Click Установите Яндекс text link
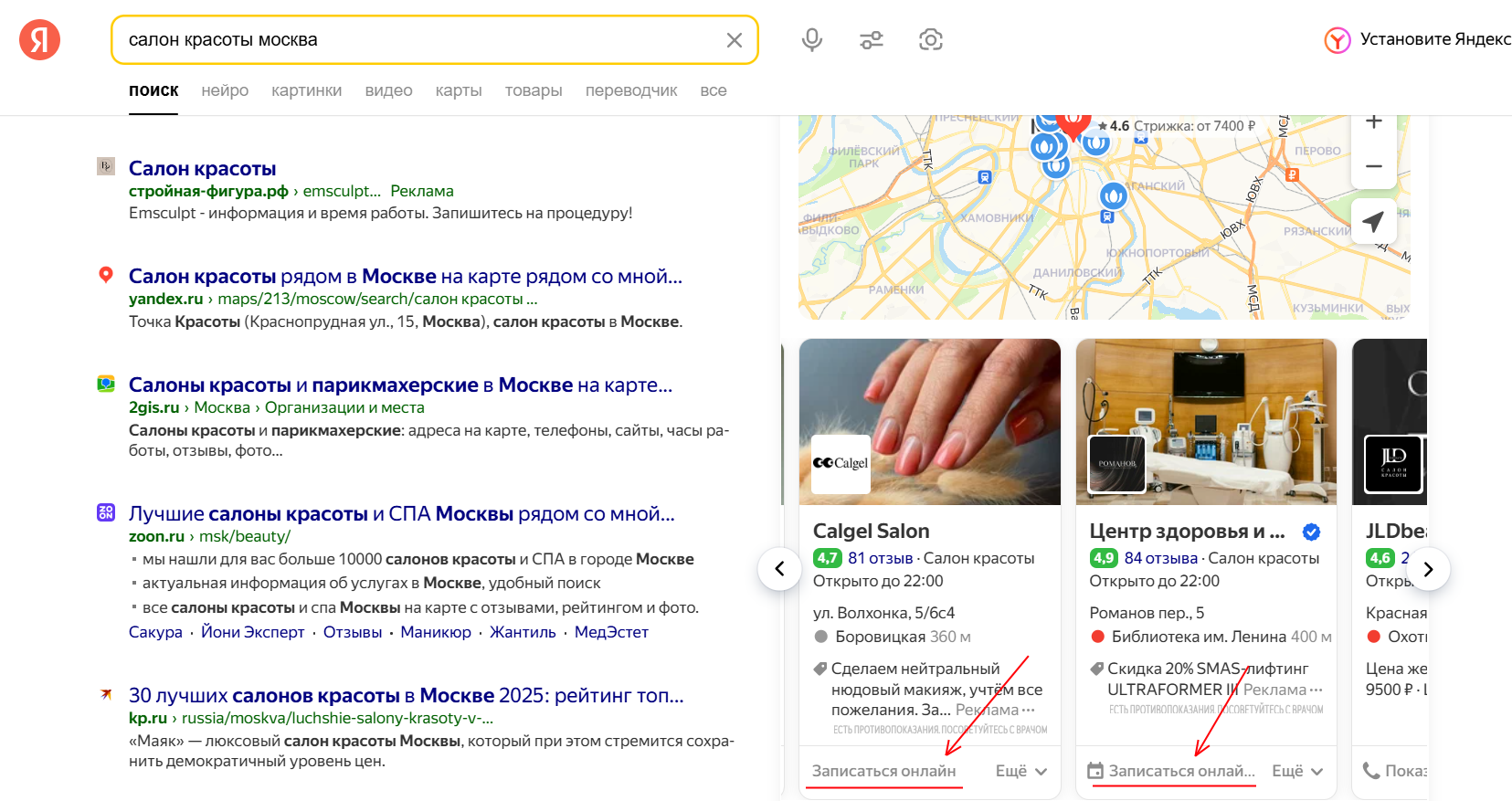 click(1435, 39)
